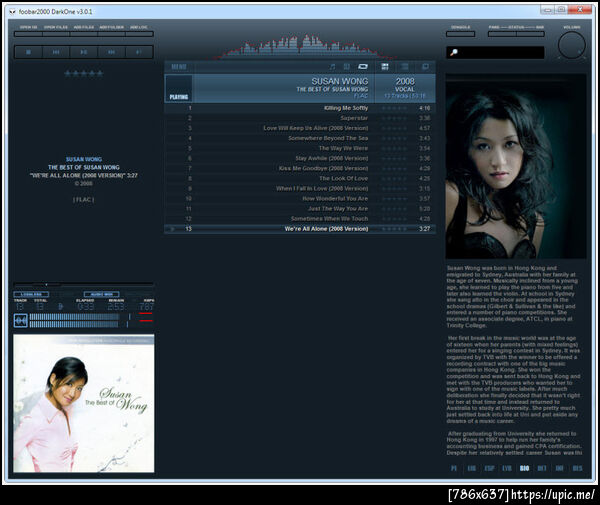
Task: Click the Previous track button
Action: pos(56,52)
